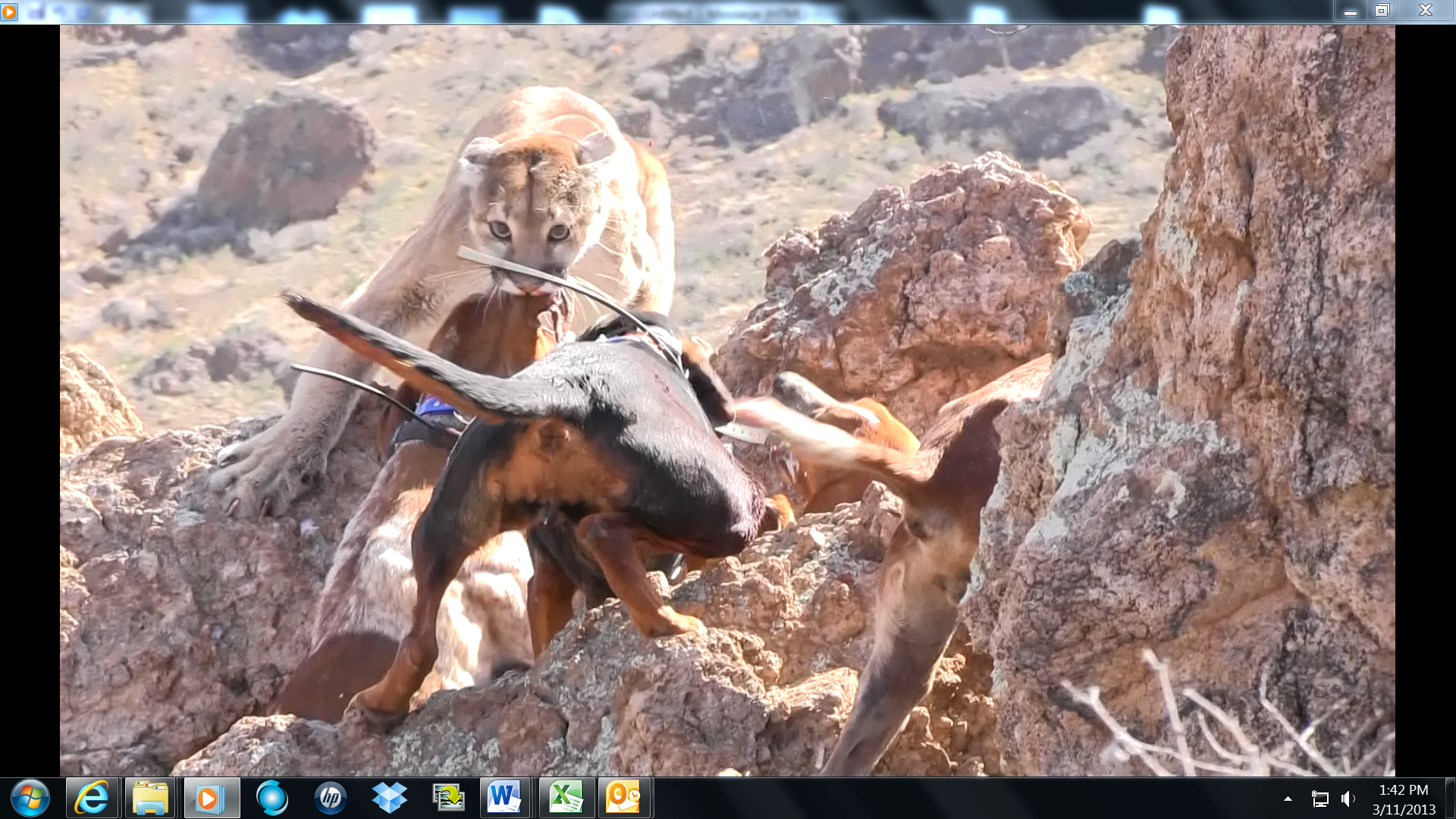Minimize the video player window
The height and width of the screenshot is (819, 1456).
(1350, 11)
